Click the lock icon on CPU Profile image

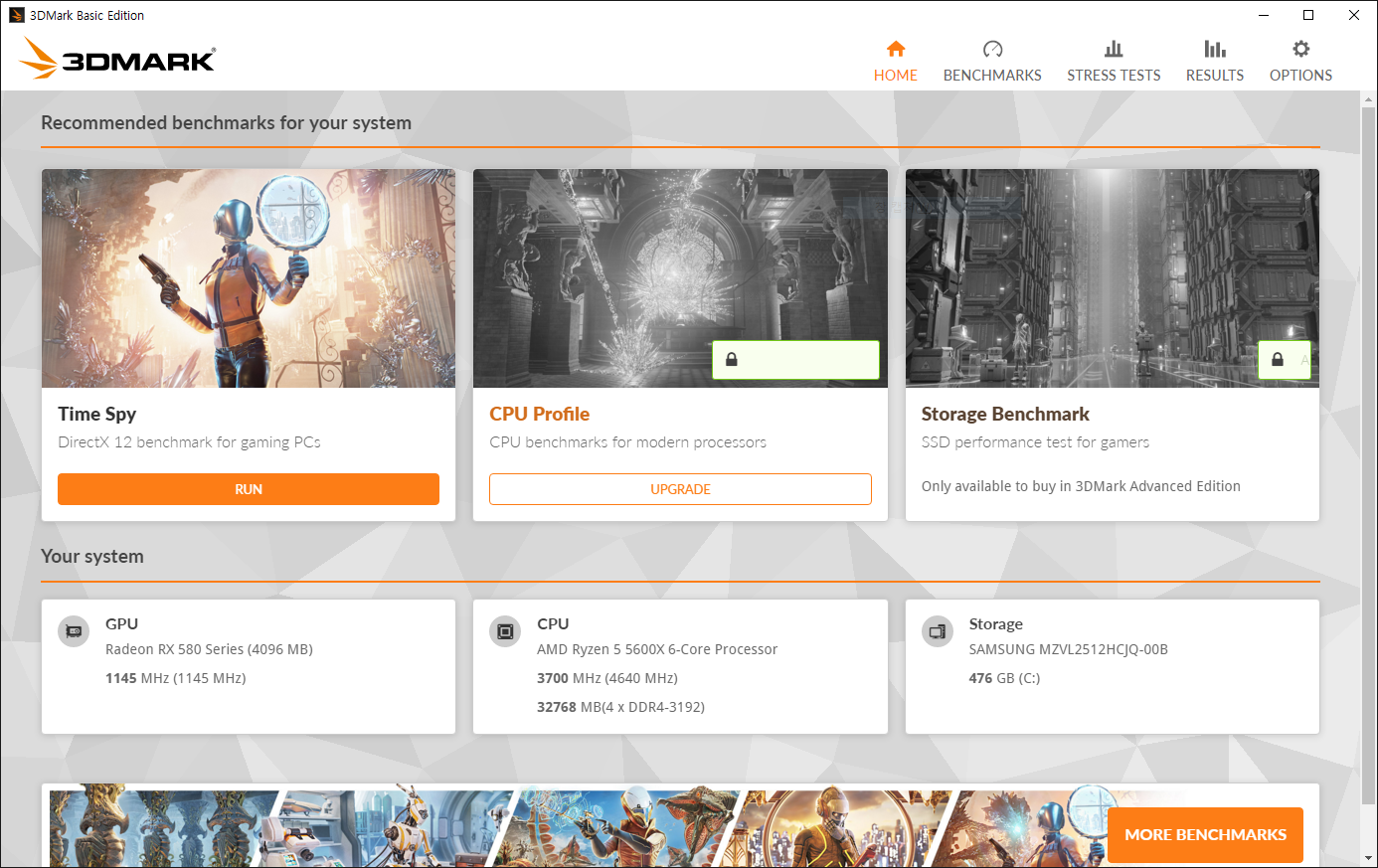coord(732,360)
